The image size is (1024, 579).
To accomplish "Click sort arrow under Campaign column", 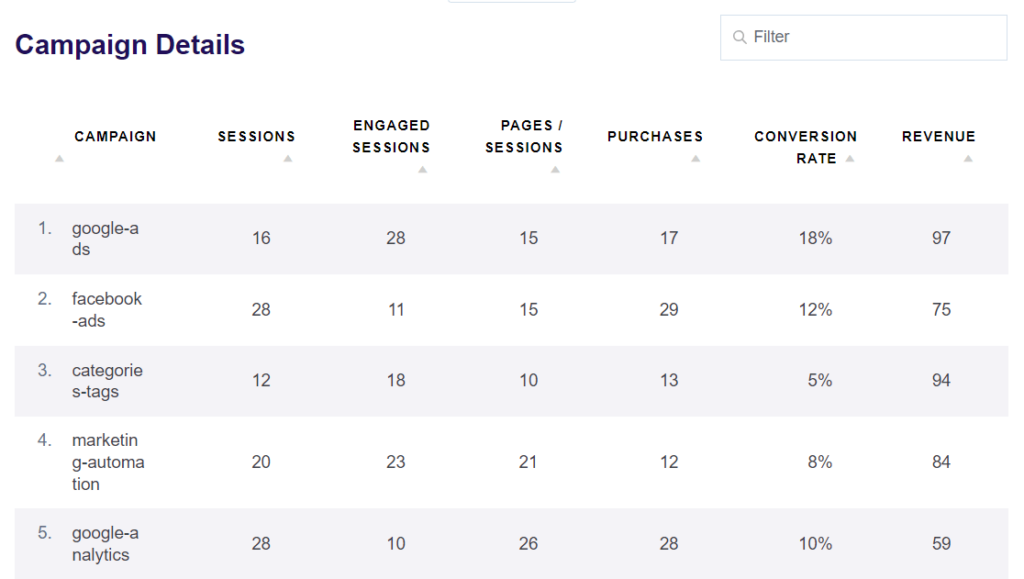I will point(59,159).
